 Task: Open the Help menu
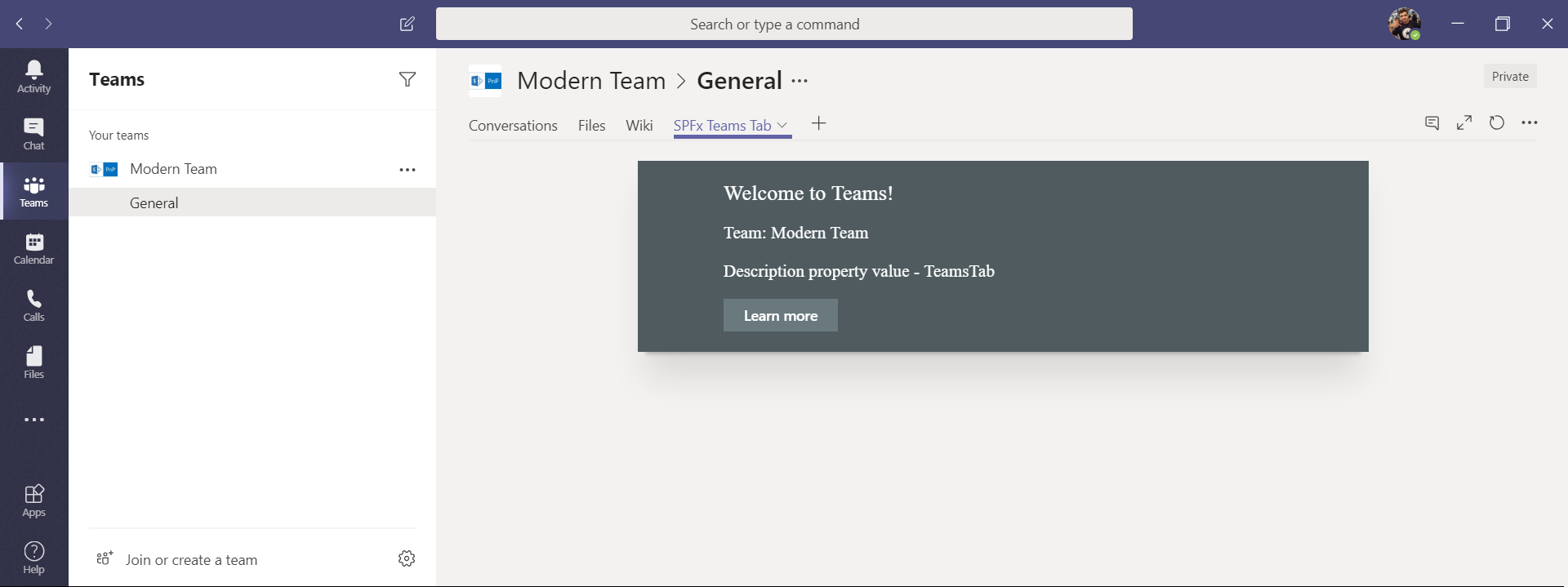pos(34,558)
